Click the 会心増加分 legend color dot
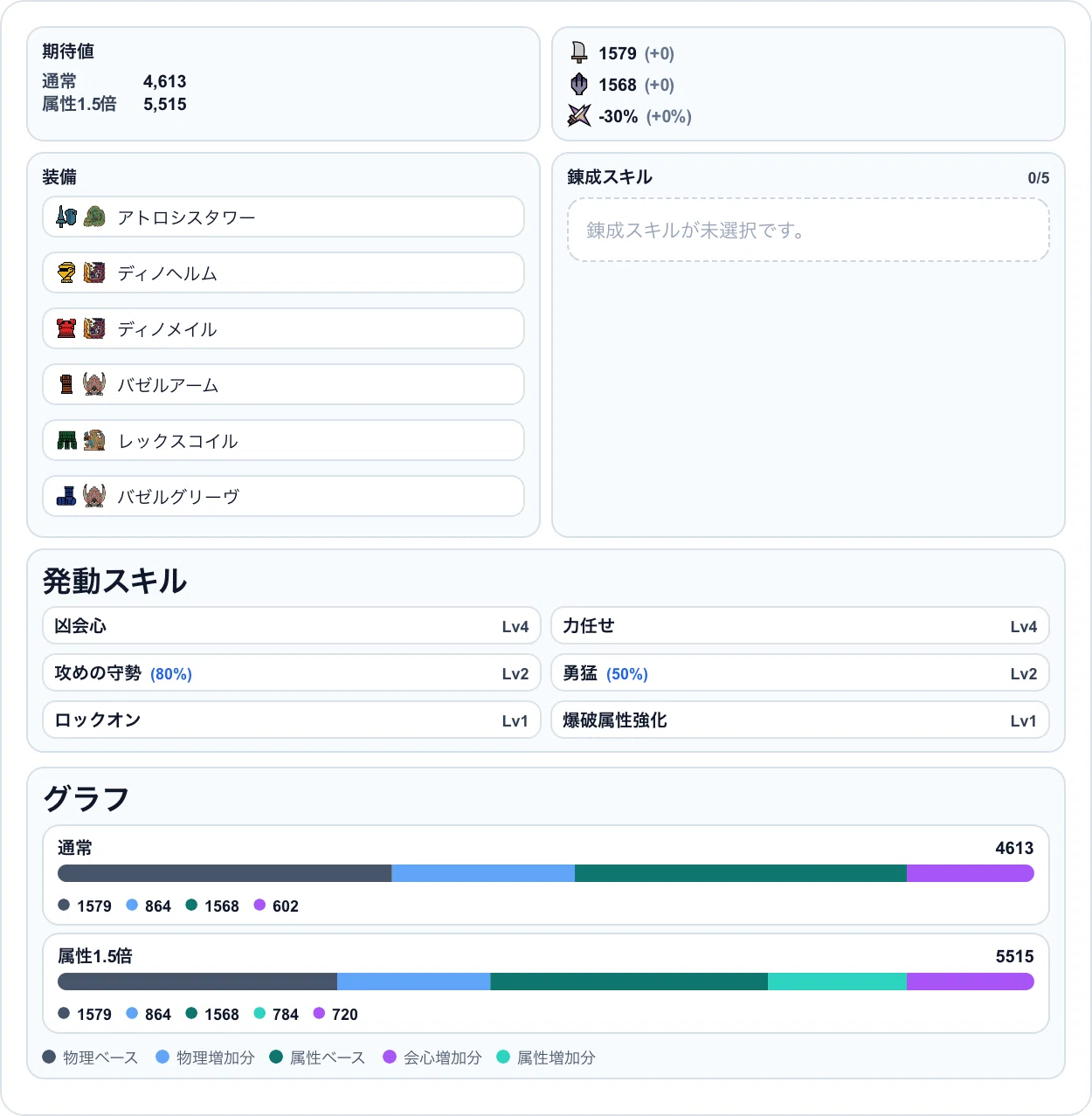1092x1116 pixels. click(390, 1057)
